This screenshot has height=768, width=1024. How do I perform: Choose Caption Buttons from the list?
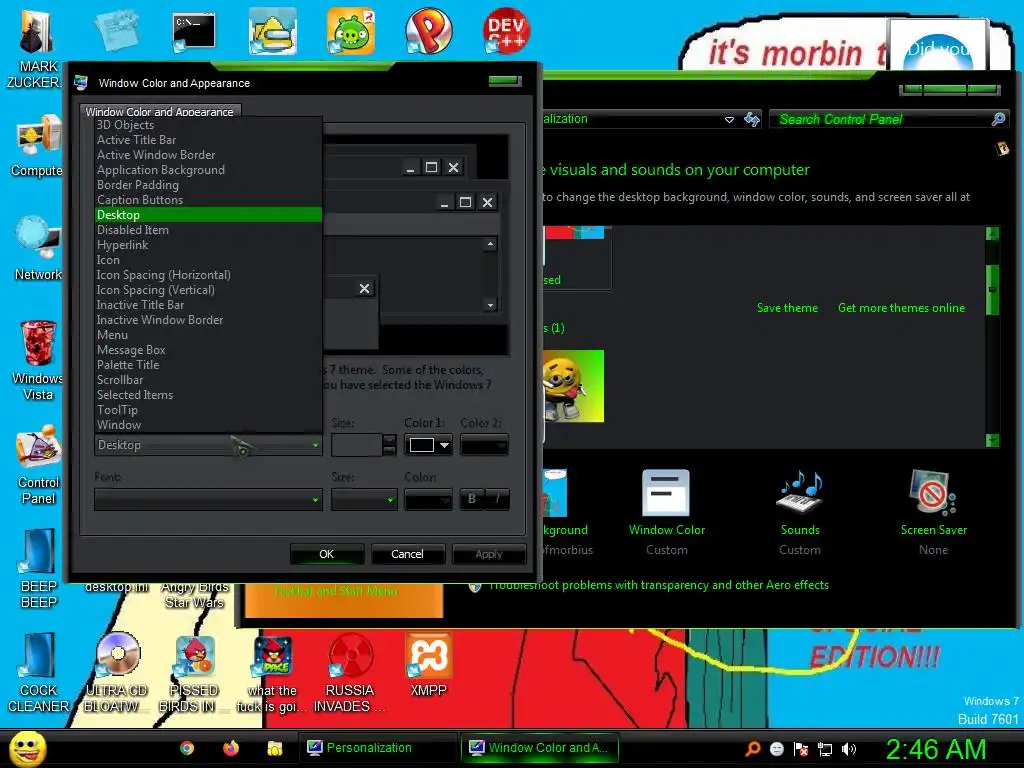208,200
